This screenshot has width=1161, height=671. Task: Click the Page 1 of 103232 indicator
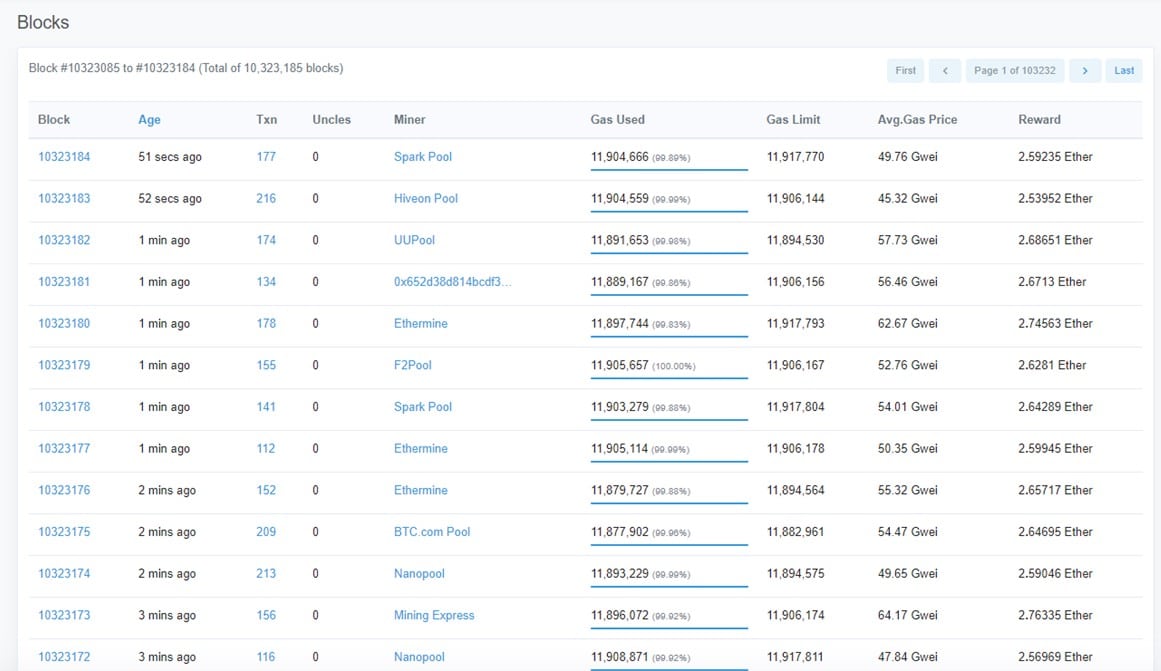pyautogui.click(x=1014, y=70)
